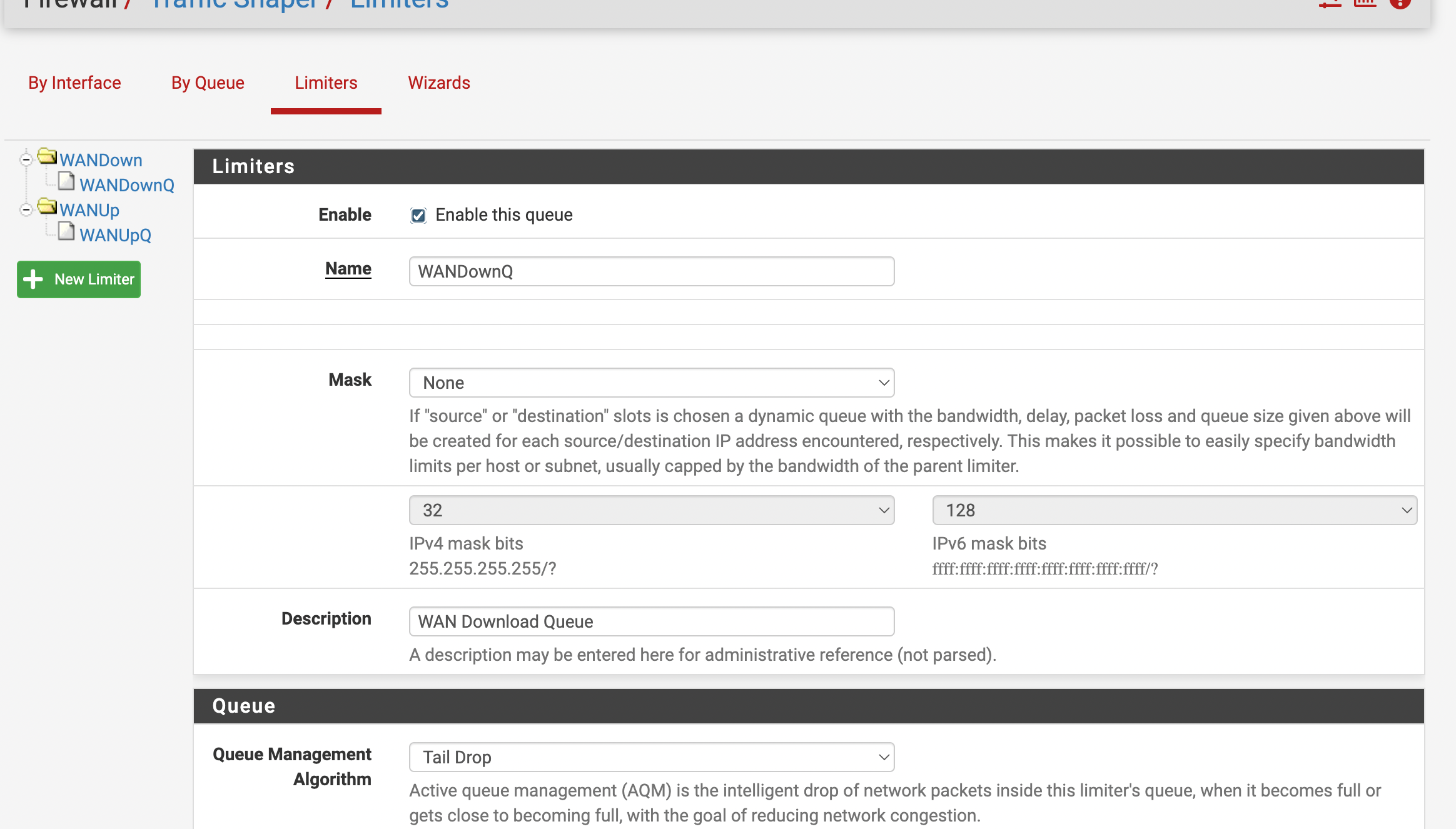The height and width of the screenshot is (829, 1456).
Task: Click the WANDown folder icon
Action: pyautogui.click(x=48, y=156)
